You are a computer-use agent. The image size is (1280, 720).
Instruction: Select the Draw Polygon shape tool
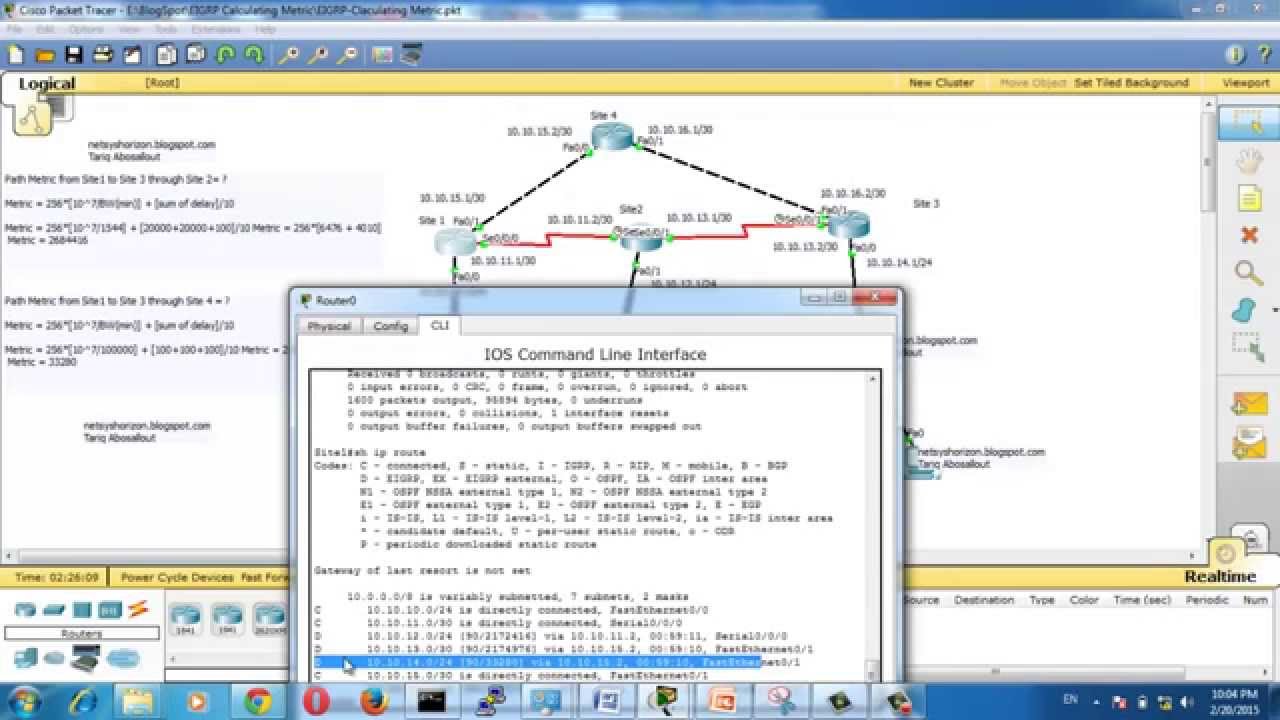pos(1244,310)
